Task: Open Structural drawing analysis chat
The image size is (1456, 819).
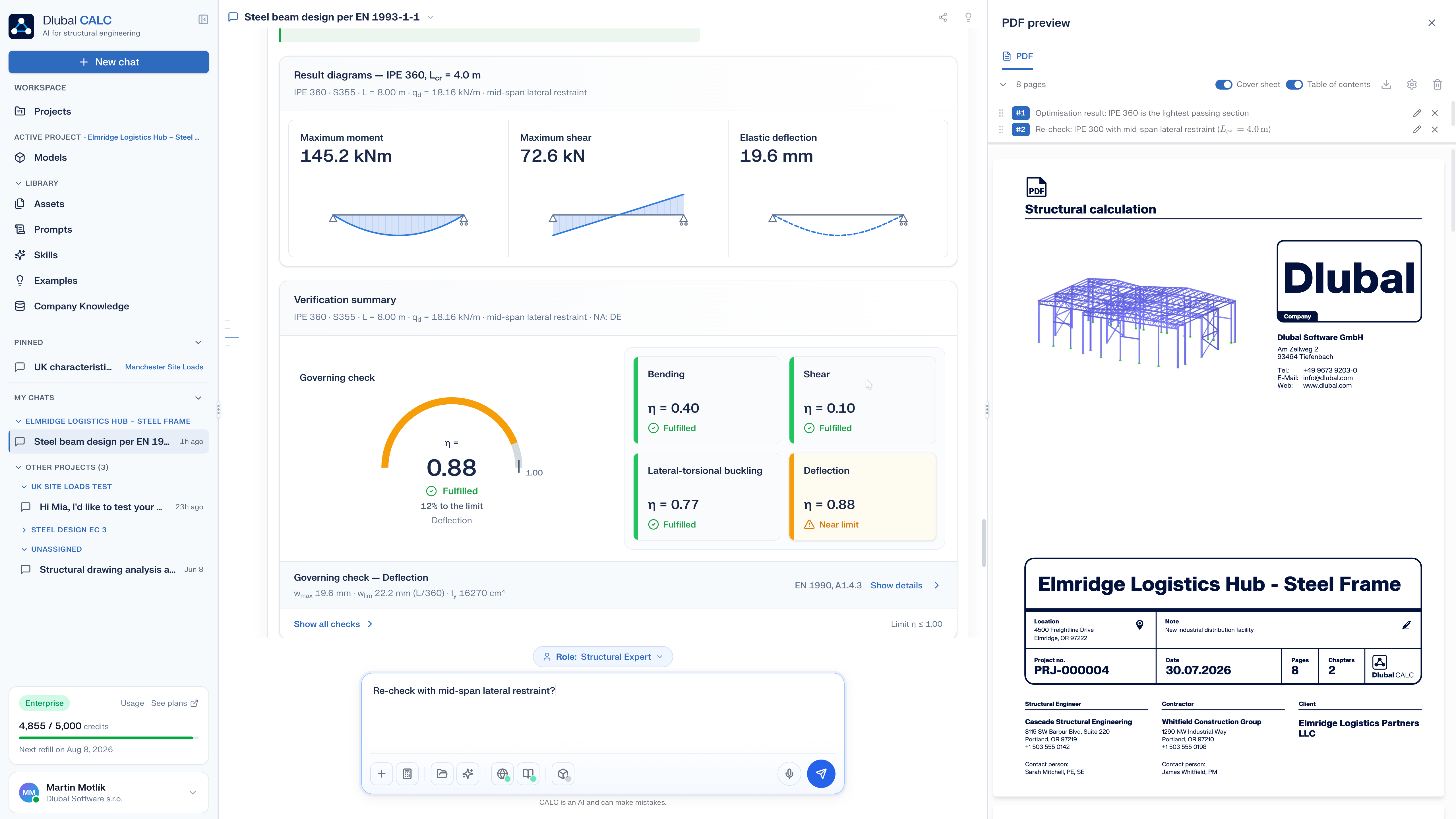Action: [111, 570]
